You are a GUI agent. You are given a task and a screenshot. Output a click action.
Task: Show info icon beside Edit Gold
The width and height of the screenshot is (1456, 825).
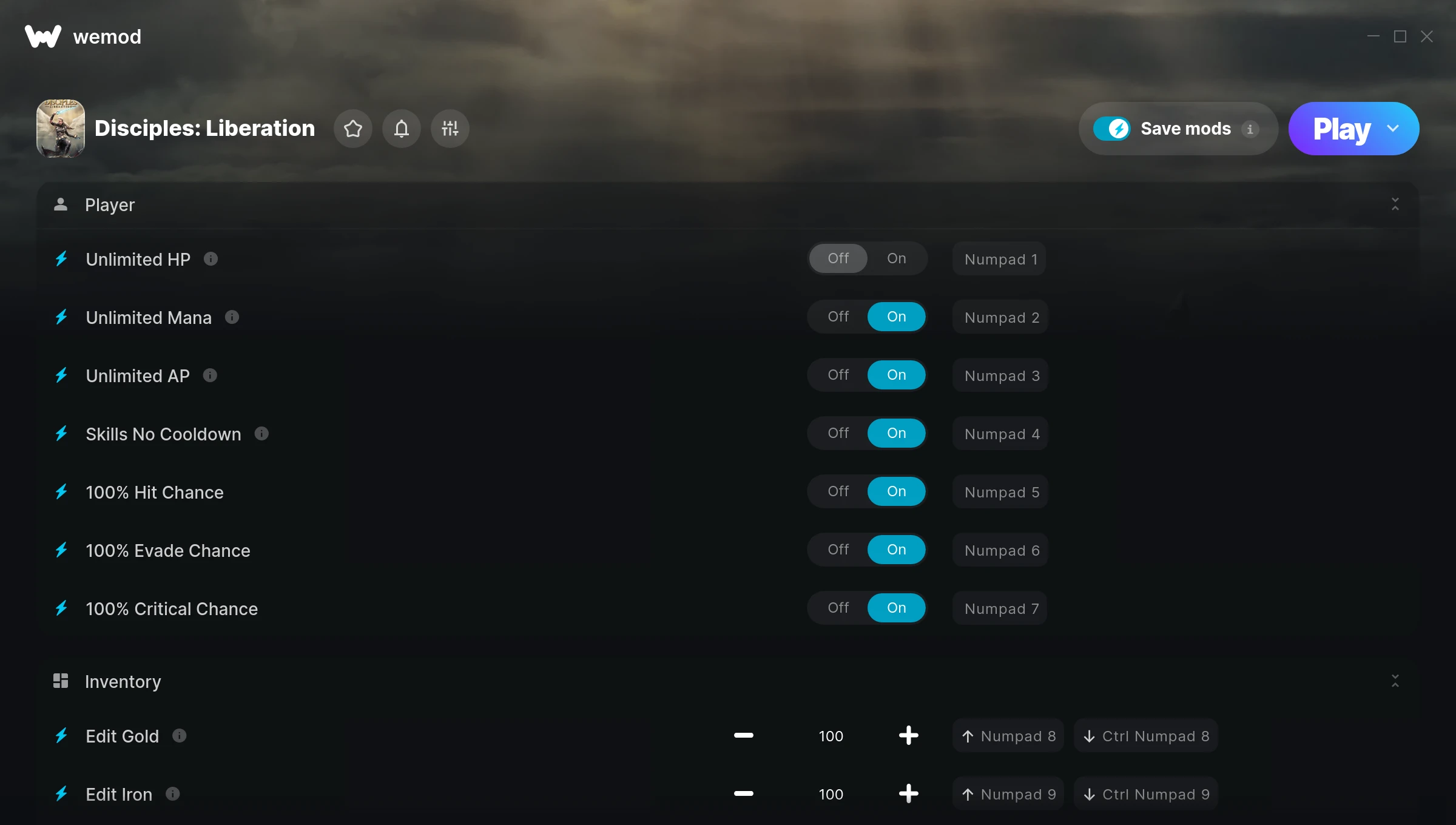179,736
